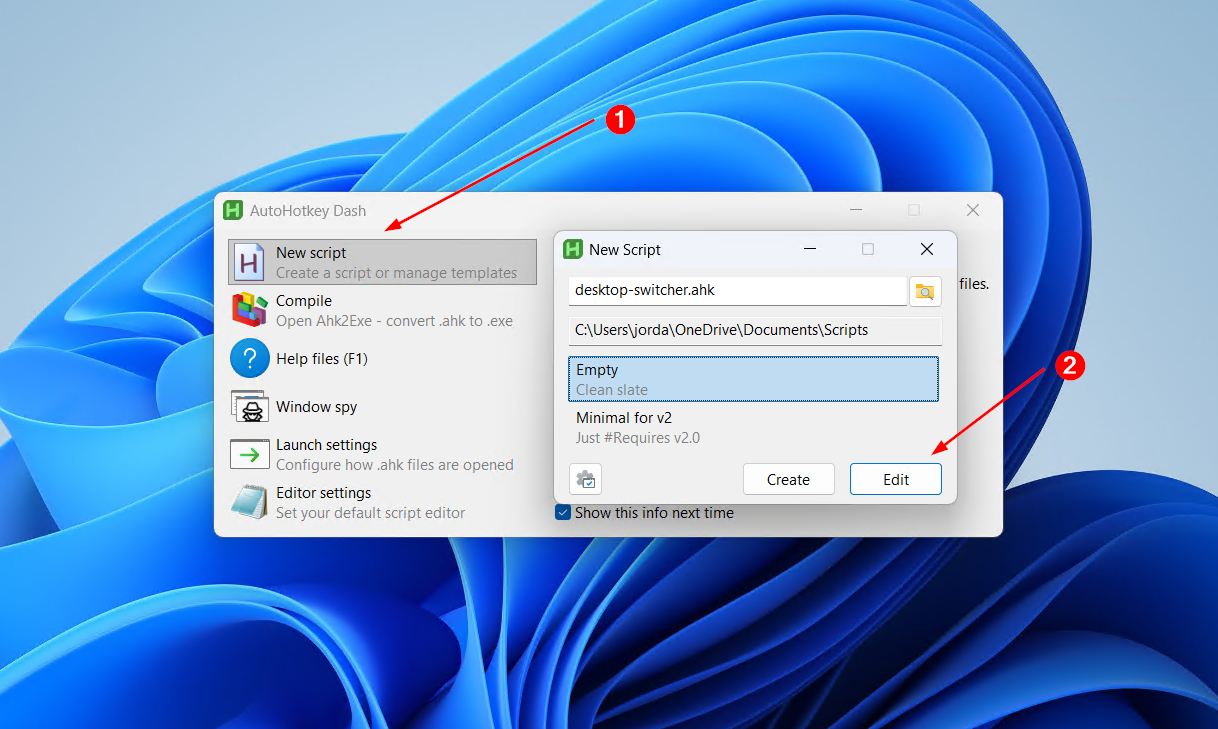1218x729 pixels.
Task: Close the New Script dialog
Action: (927, 249)
